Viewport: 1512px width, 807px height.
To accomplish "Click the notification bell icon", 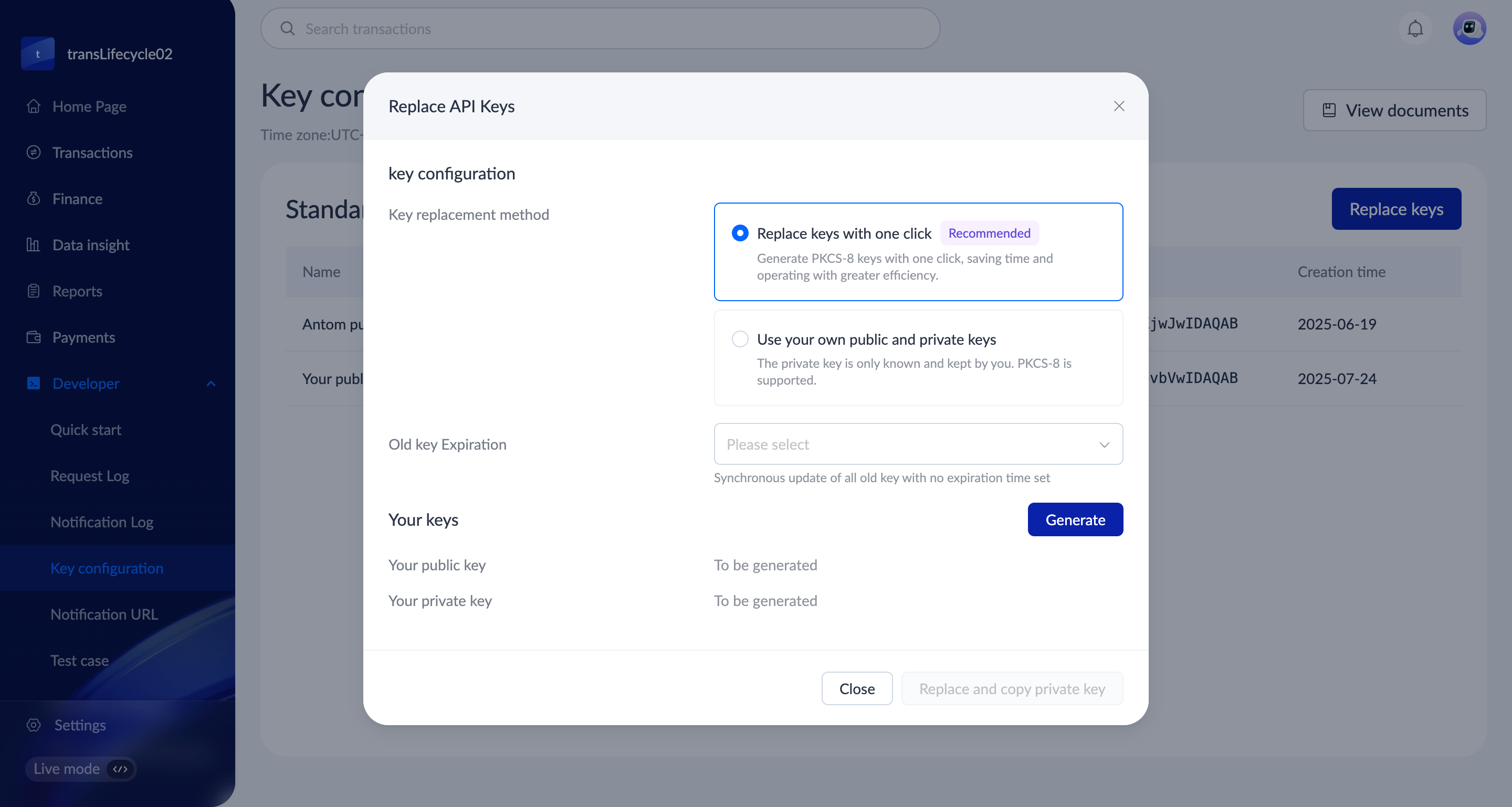I will tap(1414, 29).
